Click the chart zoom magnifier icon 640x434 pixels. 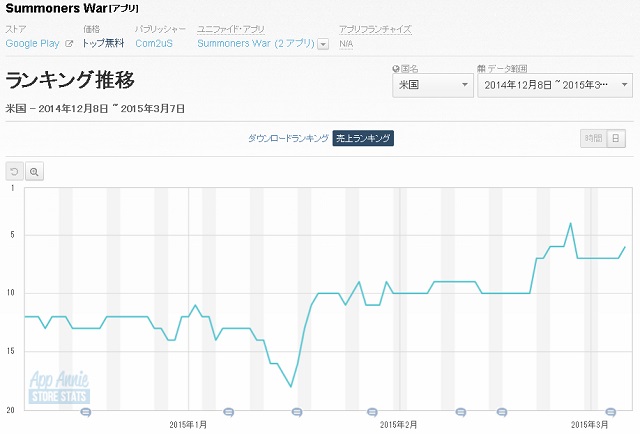pos(34,171)
